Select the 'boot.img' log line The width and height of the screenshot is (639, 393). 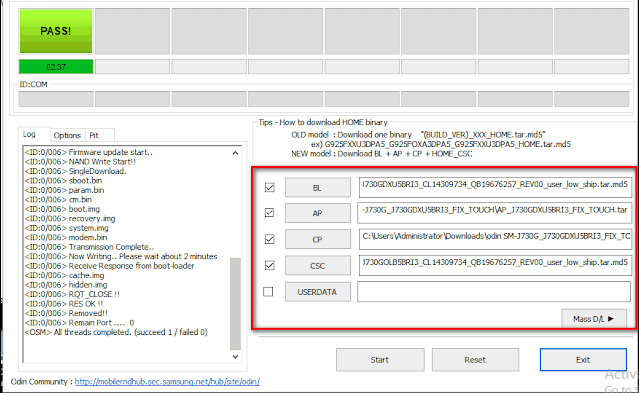pos(62,209)
